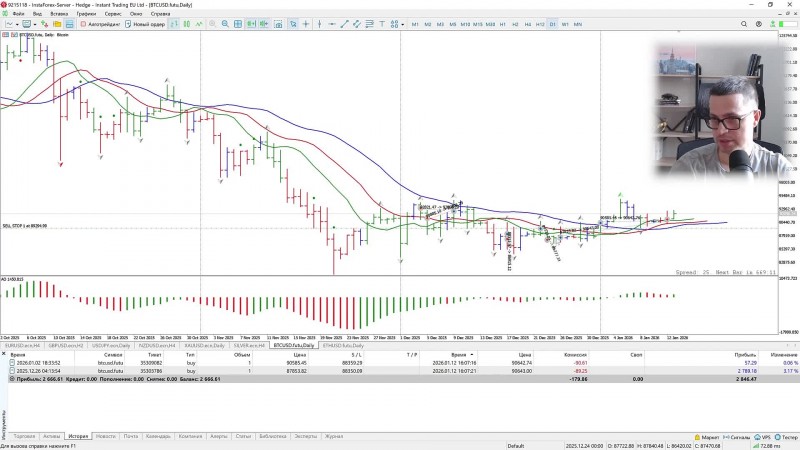The image size is (800, 450).
Task: Select the horizontal line tool
Action: pos(332,24)
